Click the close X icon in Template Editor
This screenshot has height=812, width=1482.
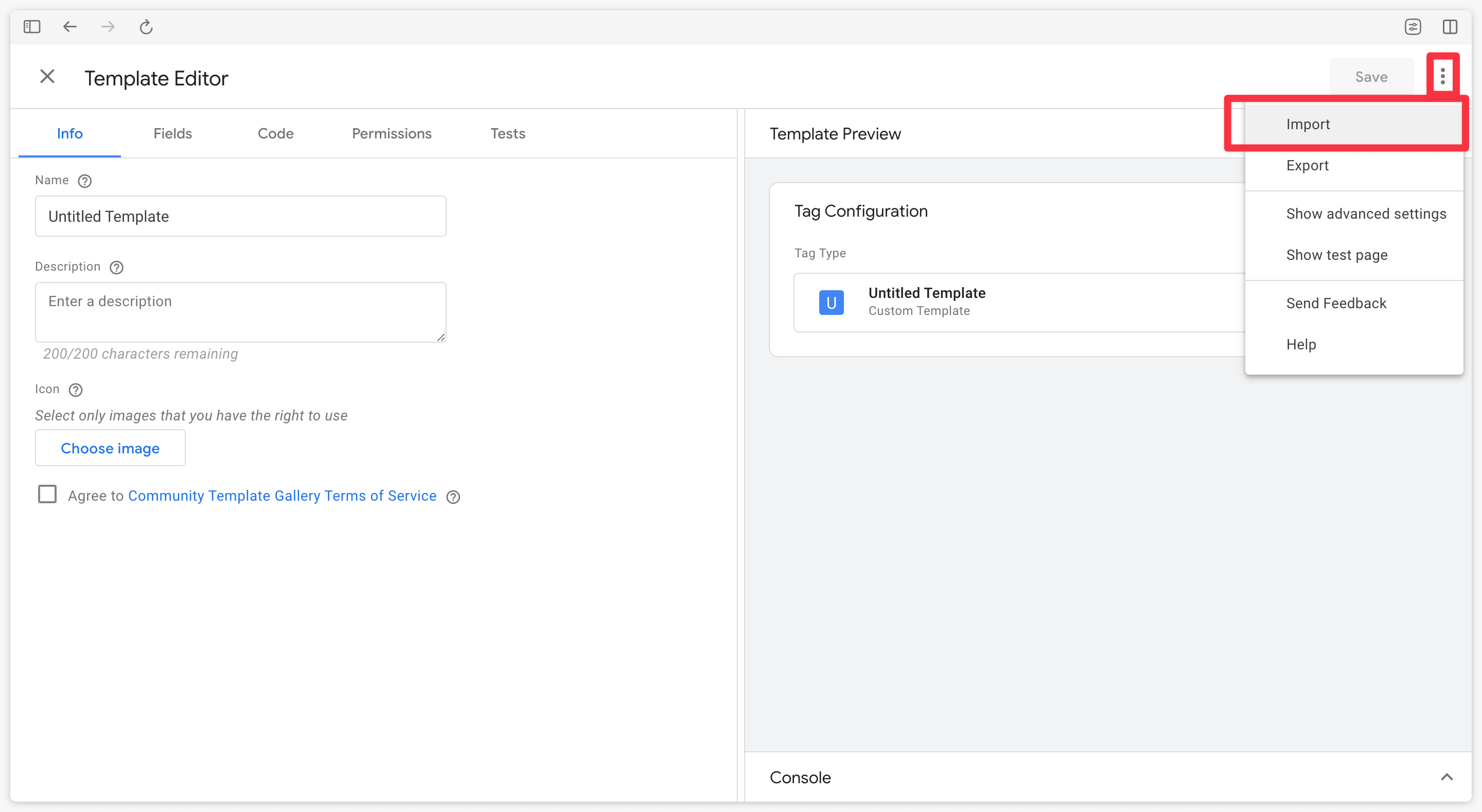click(x=47, y=77)
